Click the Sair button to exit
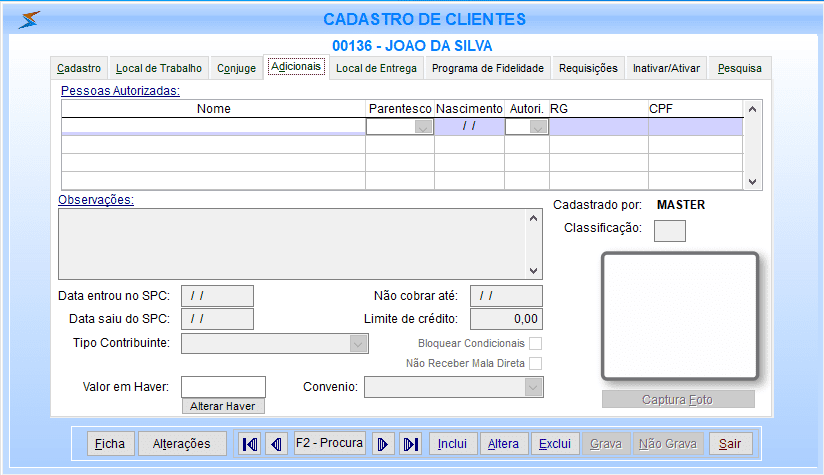 [730, 444]
